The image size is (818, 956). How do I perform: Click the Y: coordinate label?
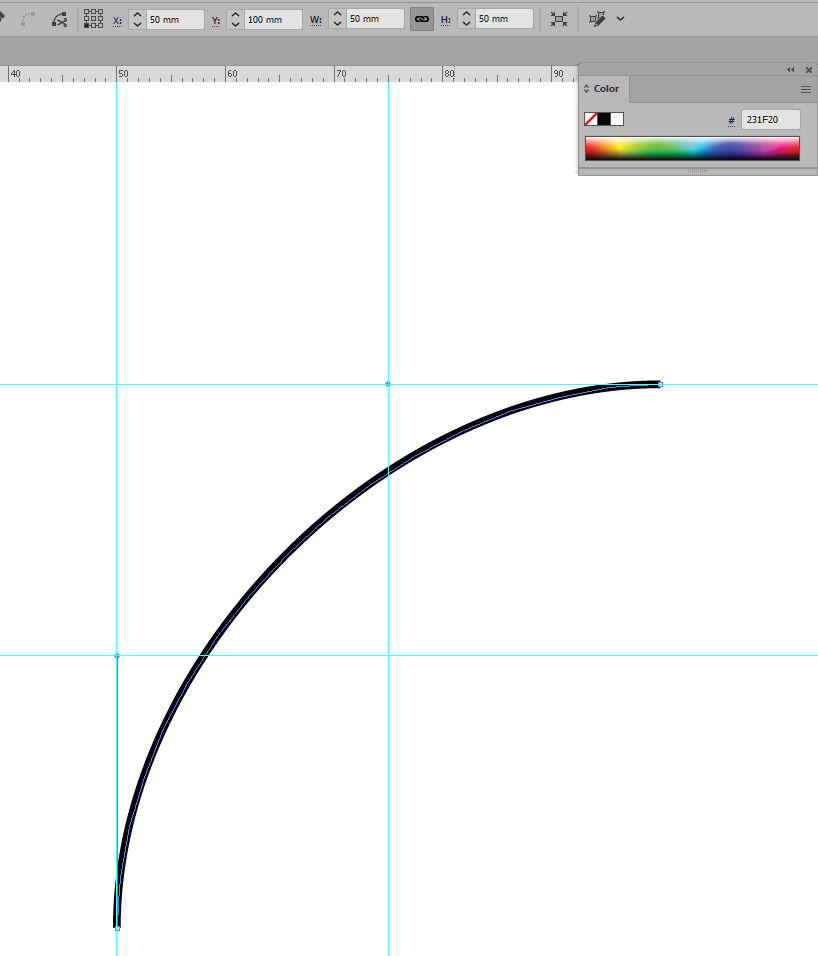(x=216, y=21)
